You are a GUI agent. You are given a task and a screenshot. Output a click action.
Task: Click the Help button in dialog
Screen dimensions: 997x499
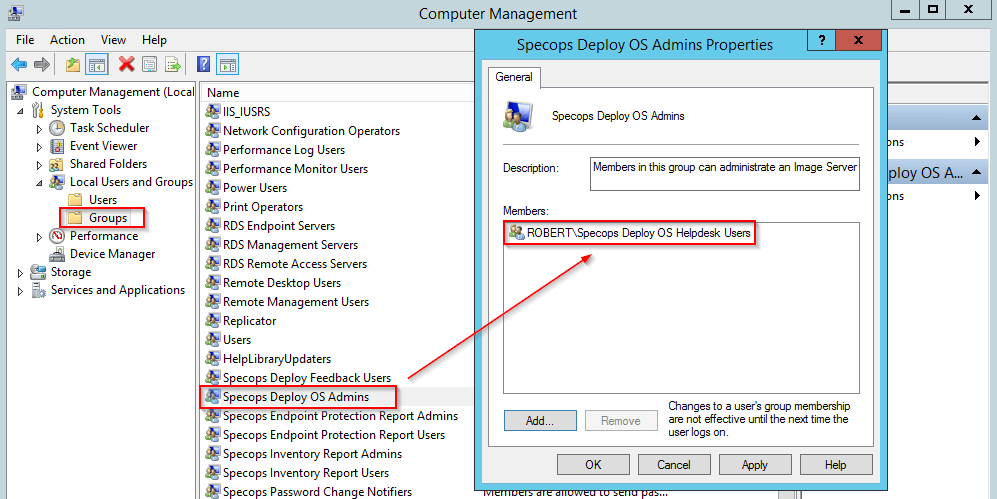coord(835,465)
